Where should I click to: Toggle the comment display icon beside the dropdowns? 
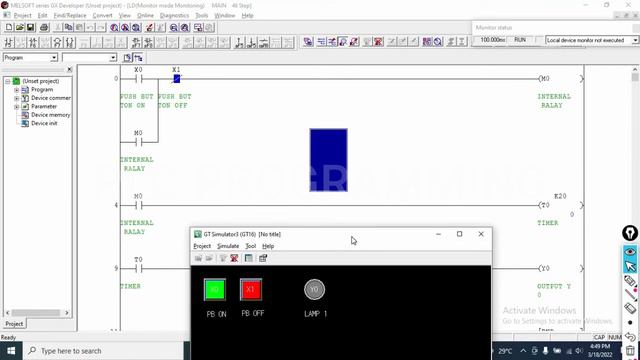click(x=127, y=58)
